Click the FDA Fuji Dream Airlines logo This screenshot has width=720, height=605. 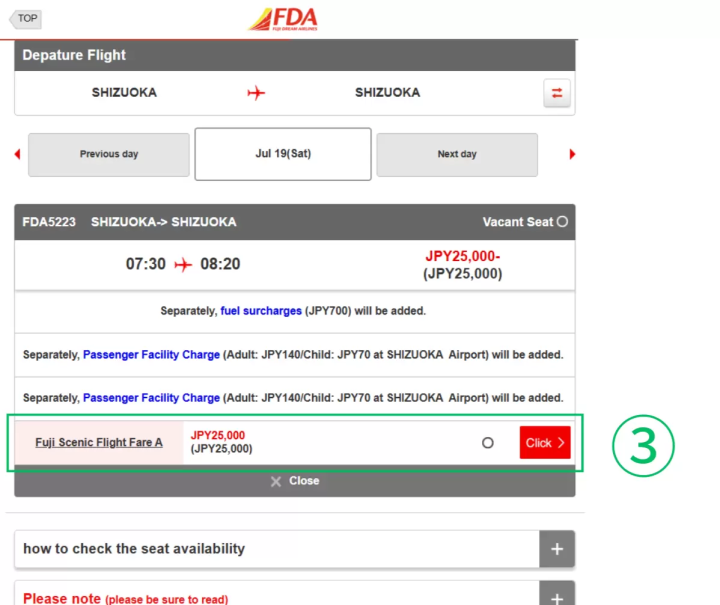pos(283,19)
